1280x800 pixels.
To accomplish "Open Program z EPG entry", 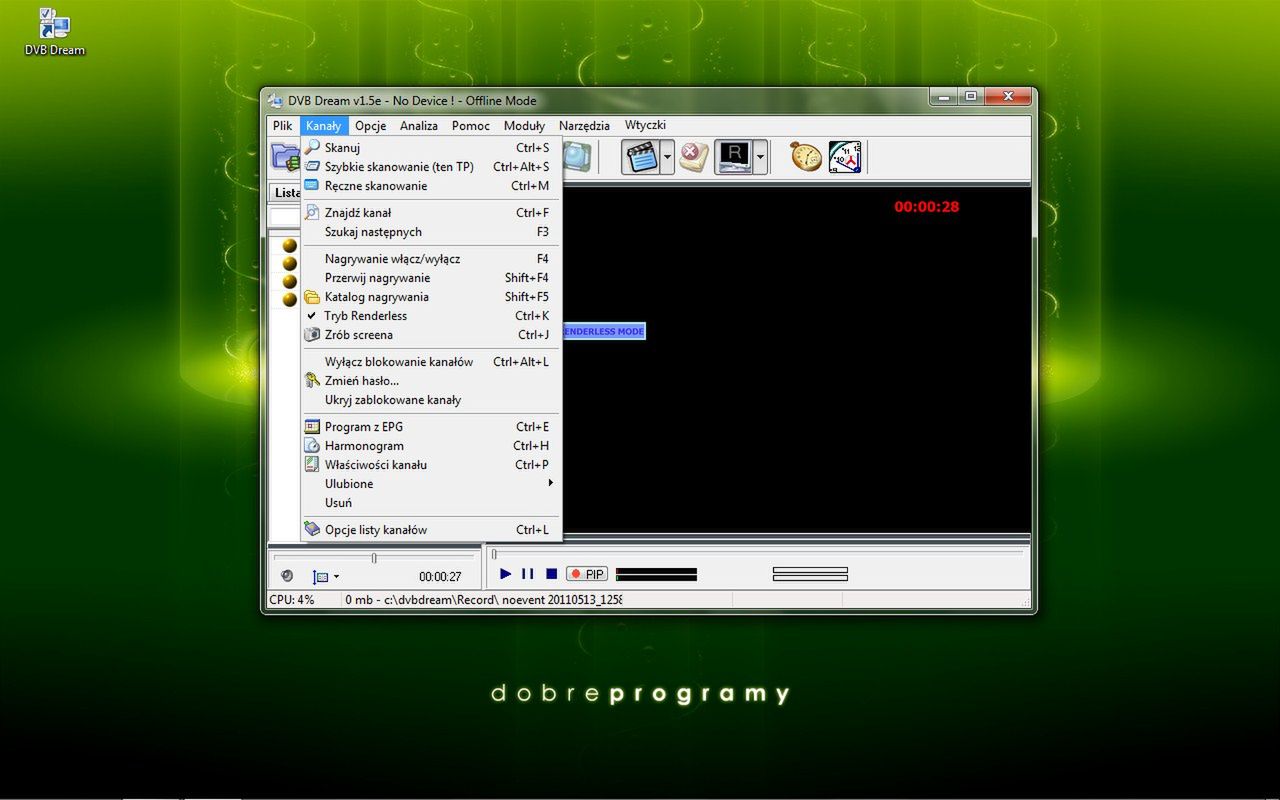I will point(431,427).
